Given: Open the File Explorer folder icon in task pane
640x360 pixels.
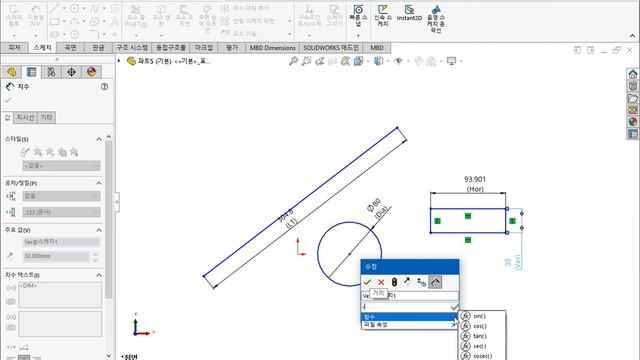Looking at the screenshot, I should [633, 98].
